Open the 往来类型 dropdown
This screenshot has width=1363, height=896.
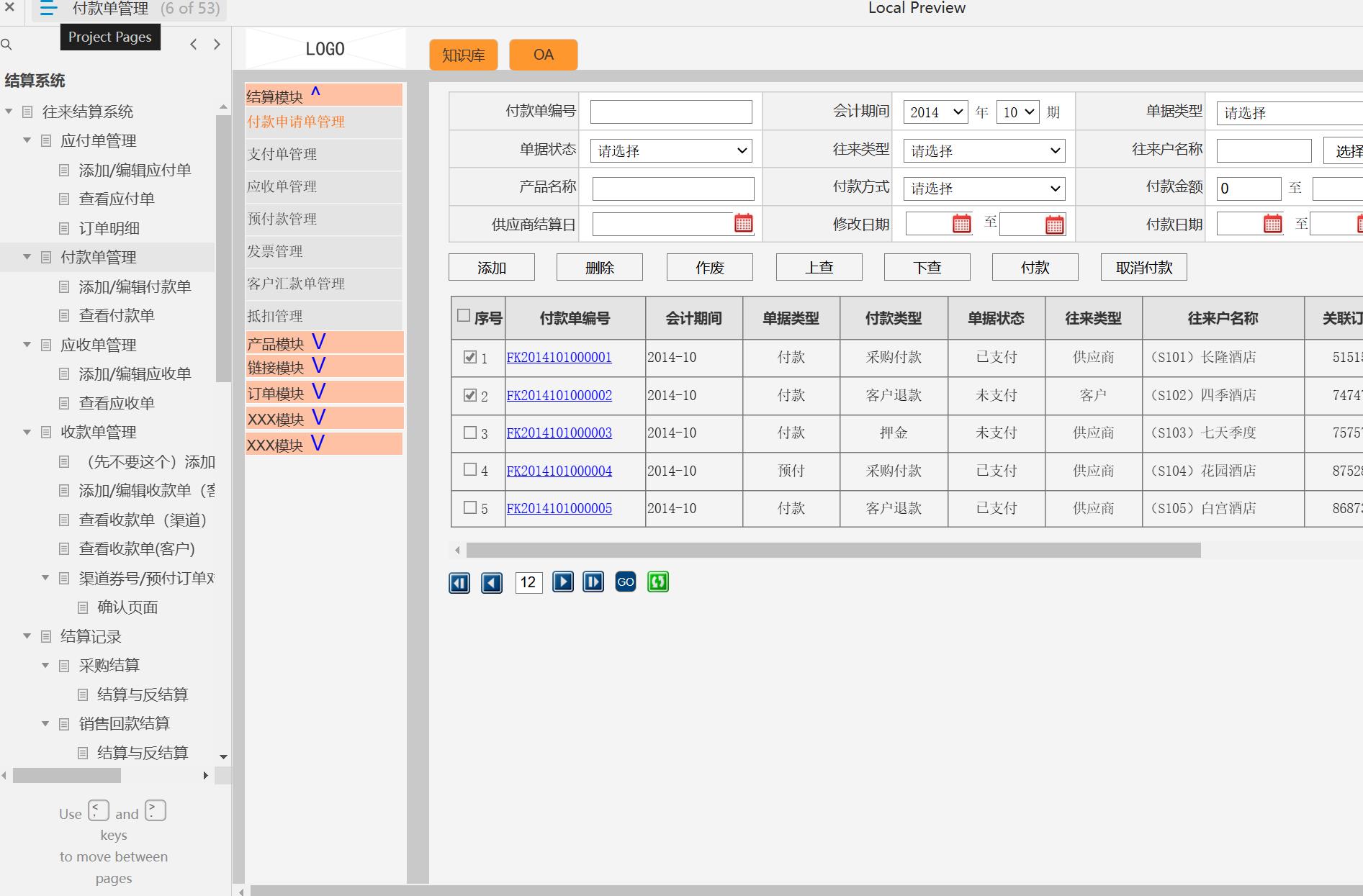984,150
